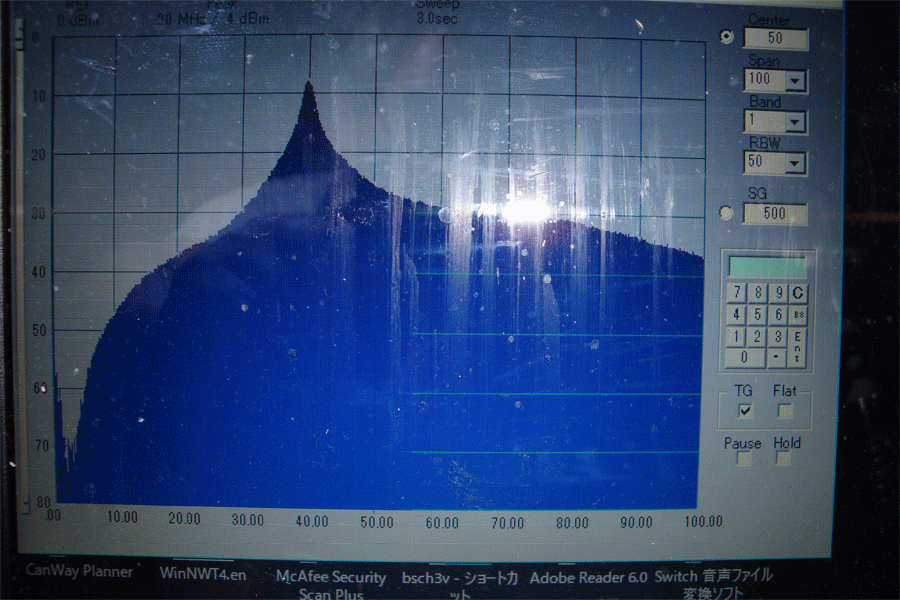The height and width of the screenshot is (600, 900).
Task: Open the WinNWT4.en desktop shortcut
Action: pyautogui.click(x=204, y=574)
